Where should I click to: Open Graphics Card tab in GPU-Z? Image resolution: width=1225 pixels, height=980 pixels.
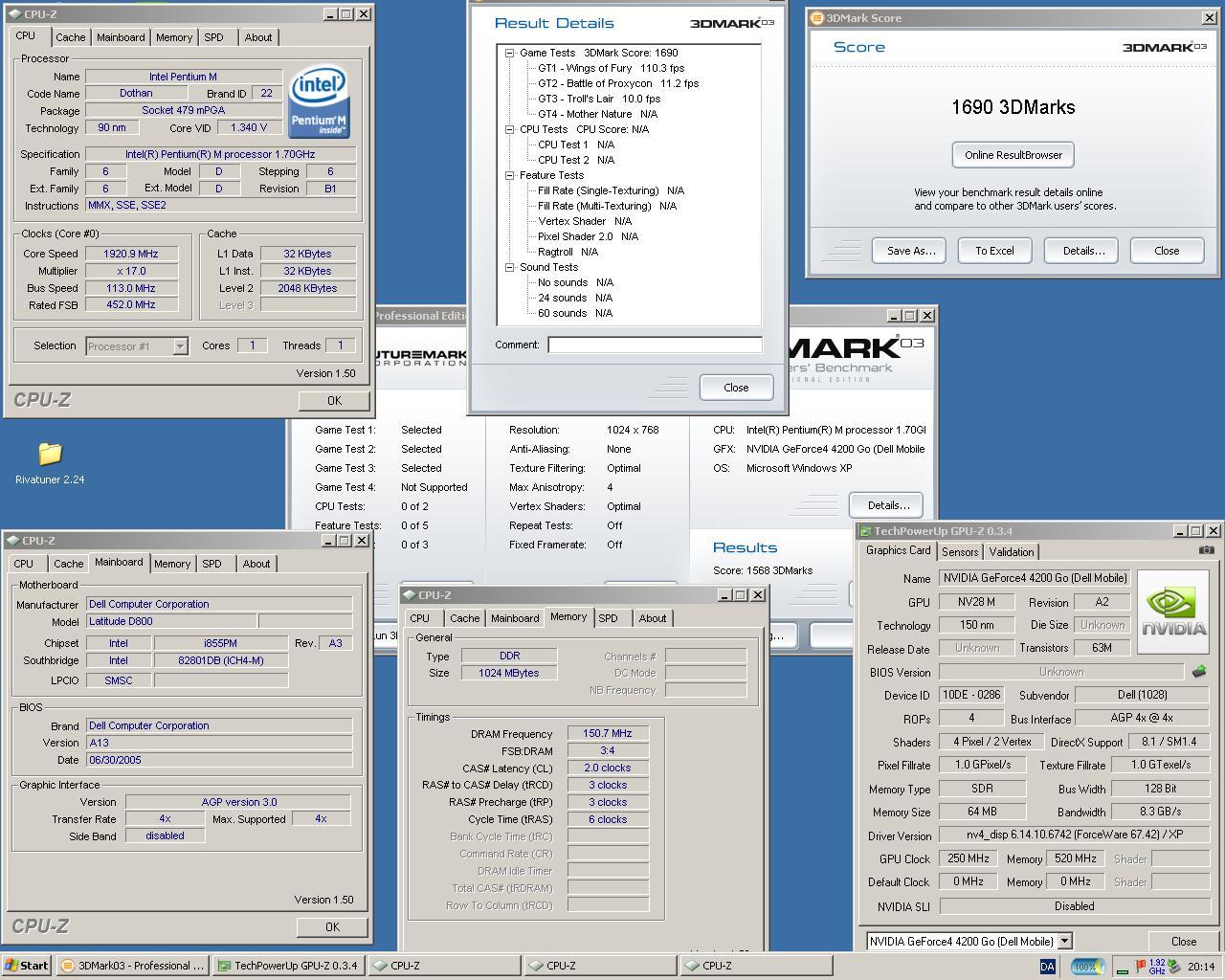pyautogui.click(x=898, y=550)
